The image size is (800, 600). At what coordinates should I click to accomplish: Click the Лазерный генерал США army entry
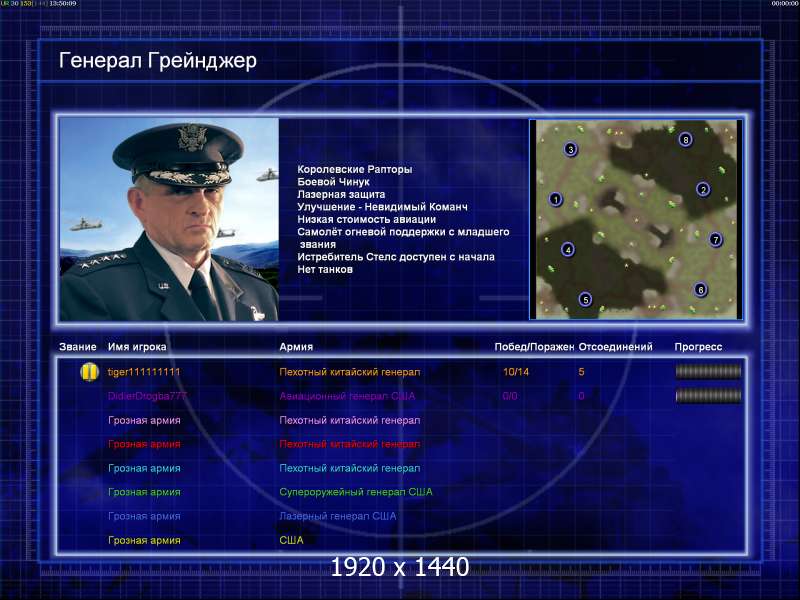pos(338,516)
